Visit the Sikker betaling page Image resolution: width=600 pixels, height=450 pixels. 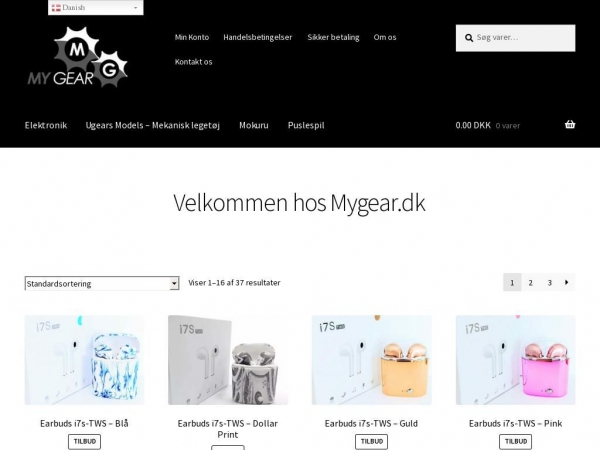333,37
